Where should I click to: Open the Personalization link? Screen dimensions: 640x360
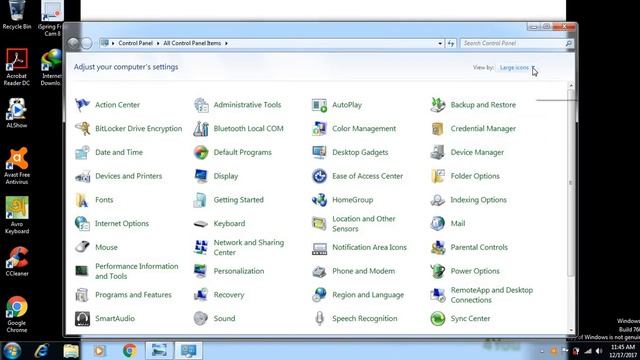click(x=239, y=271)
